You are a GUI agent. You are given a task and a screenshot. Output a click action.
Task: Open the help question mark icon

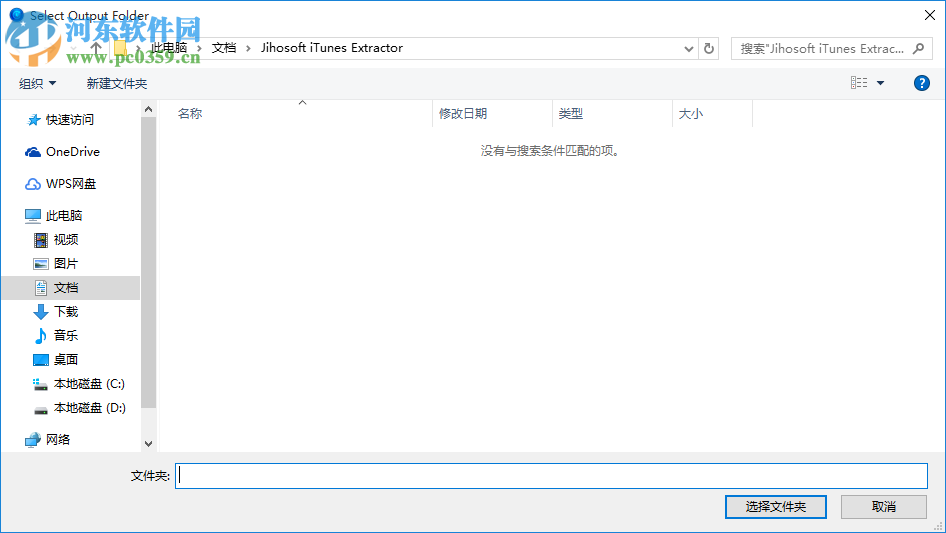tap(921, 83)
